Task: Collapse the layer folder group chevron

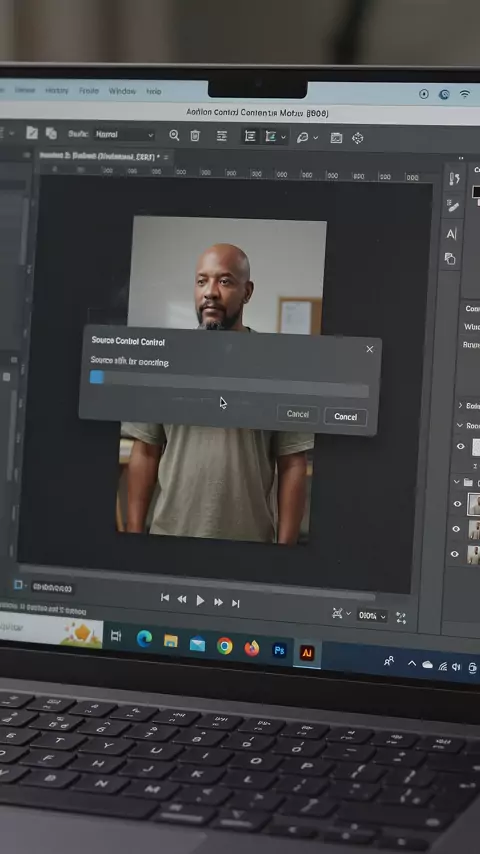Action: 457,482
